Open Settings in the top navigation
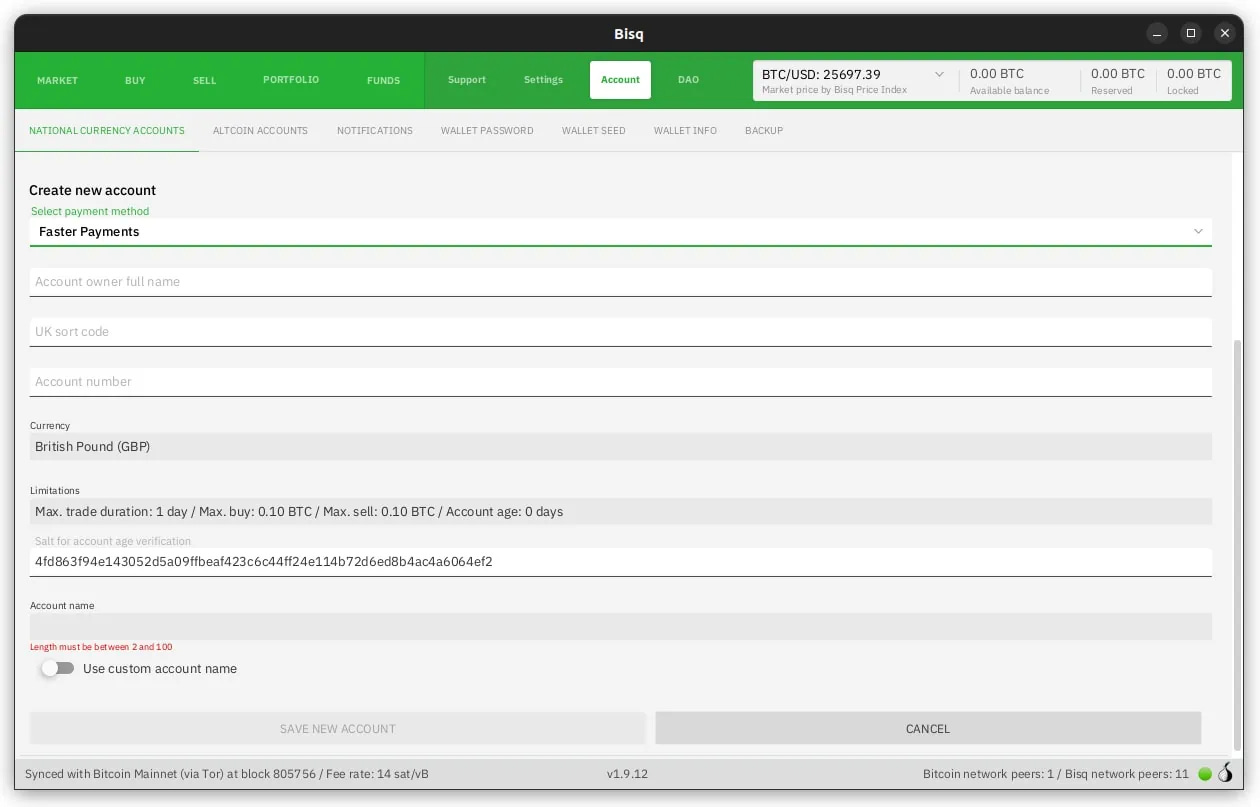This screenshot has height=807, width=1260. pos(543,80)
